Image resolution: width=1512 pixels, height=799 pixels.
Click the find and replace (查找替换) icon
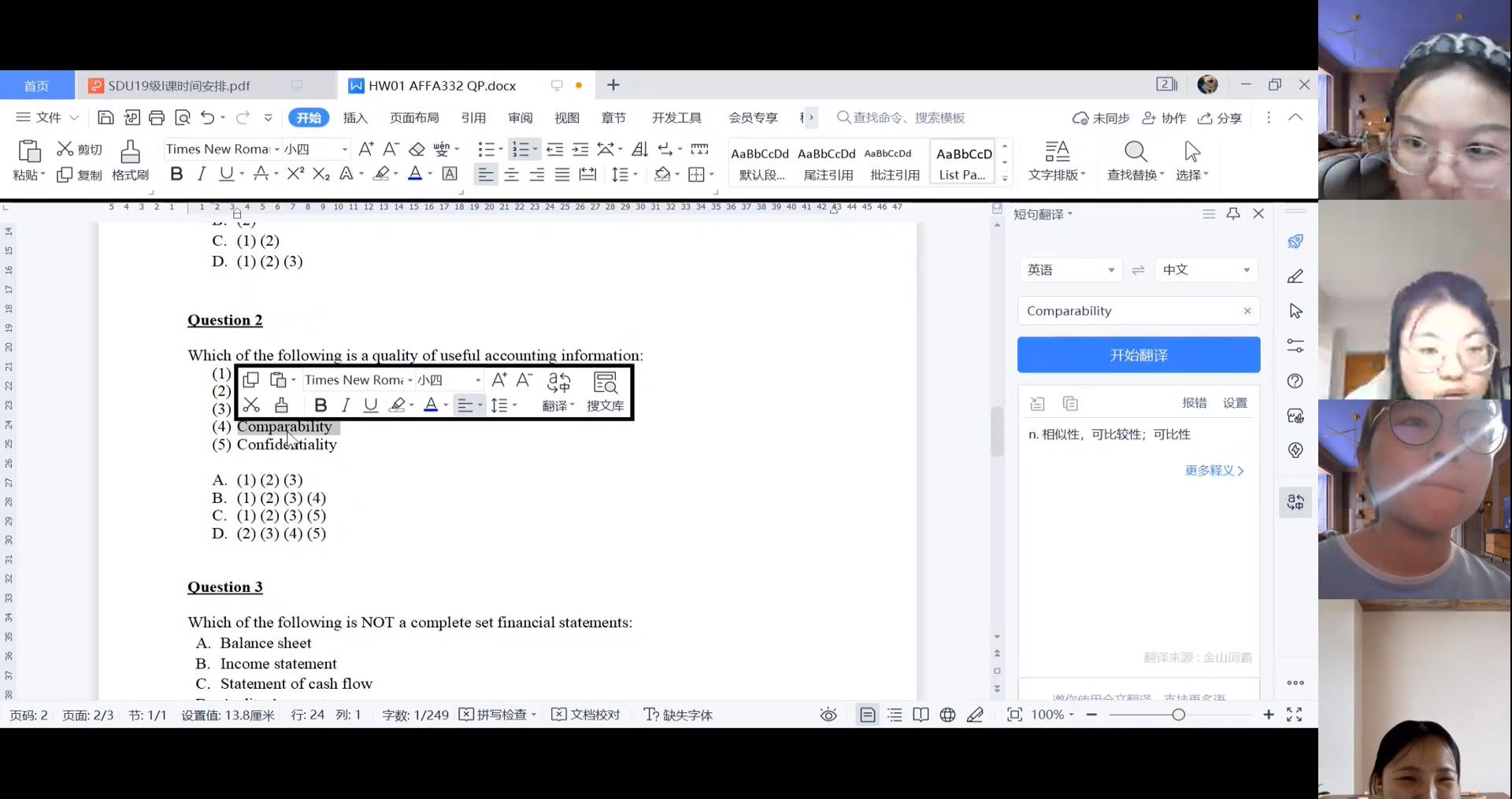(1135, 160)
